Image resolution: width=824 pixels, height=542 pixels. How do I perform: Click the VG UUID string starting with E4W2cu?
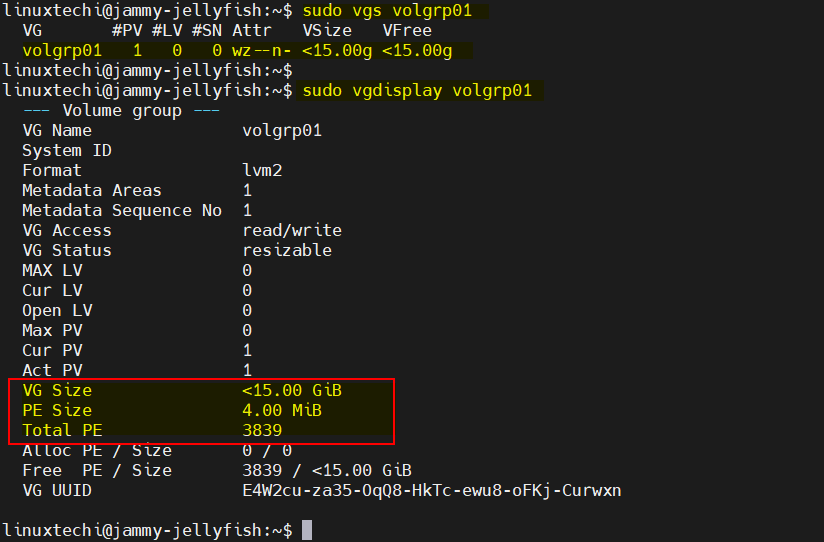(432, 490)
